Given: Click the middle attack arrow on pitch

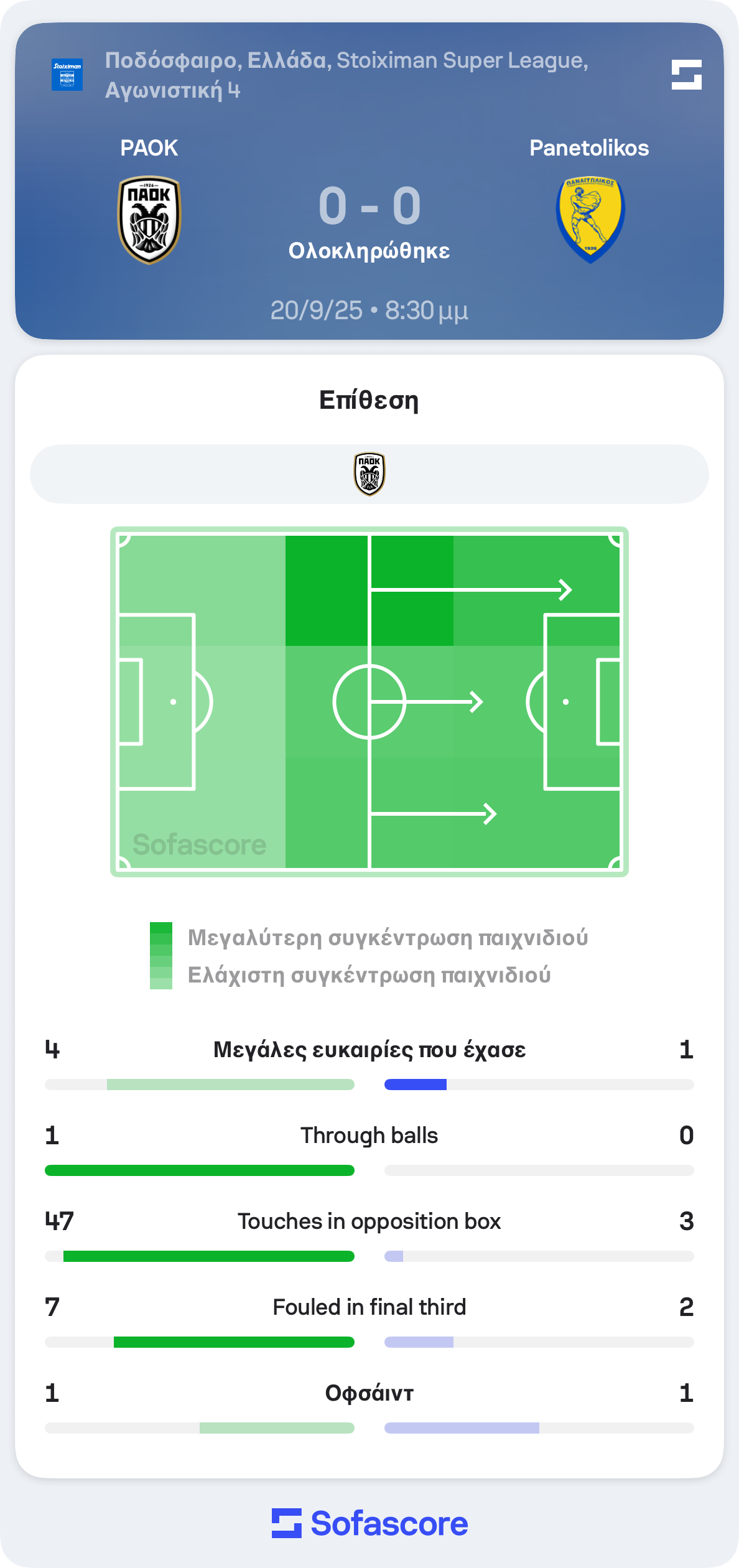Looking at the screenshot, I should (x=427, y=702).
